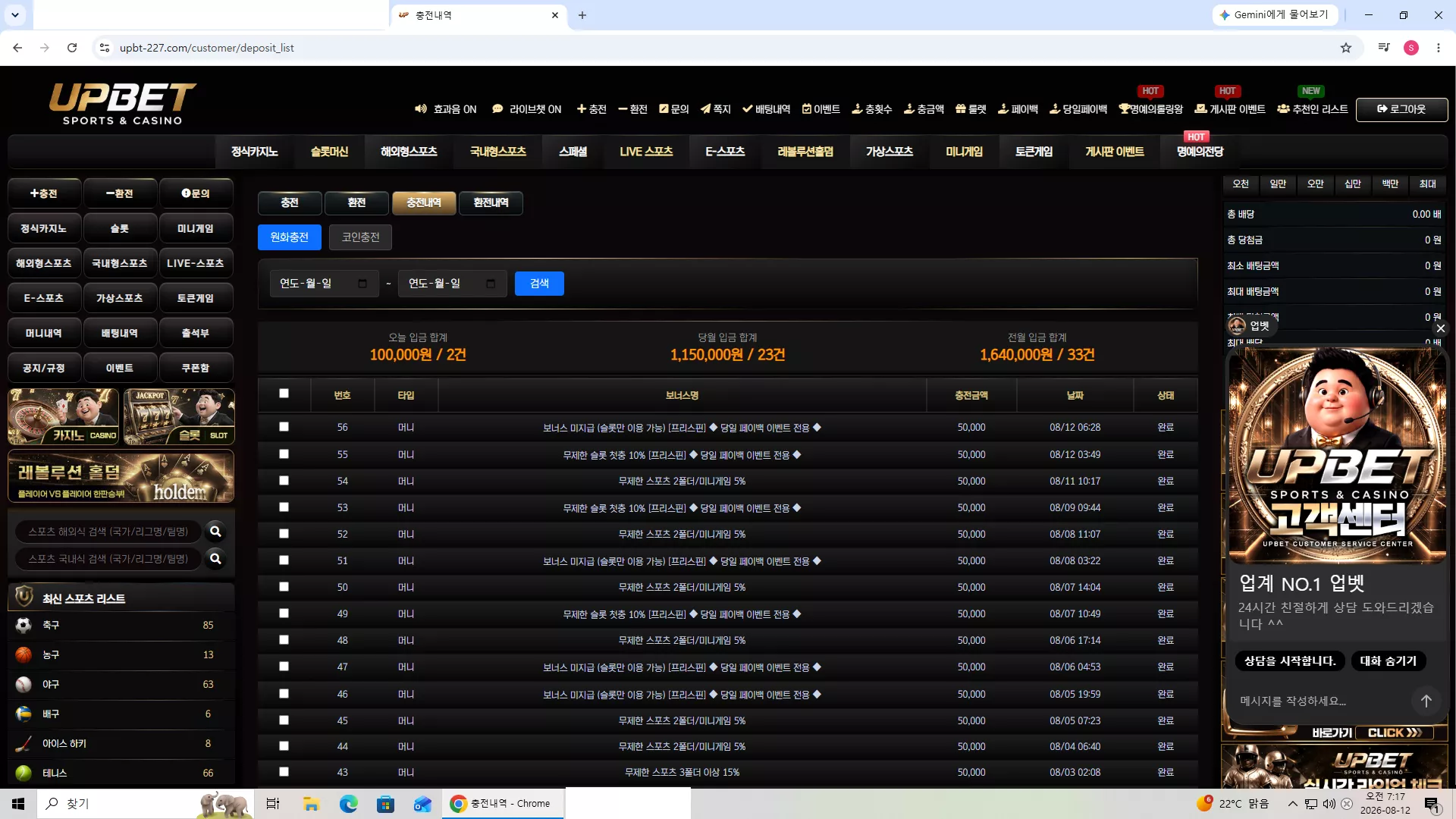This screenshot has height=819, width=1456.
Task: Switch to the 환전내역 tab
Action: click(x=491, y=203)
